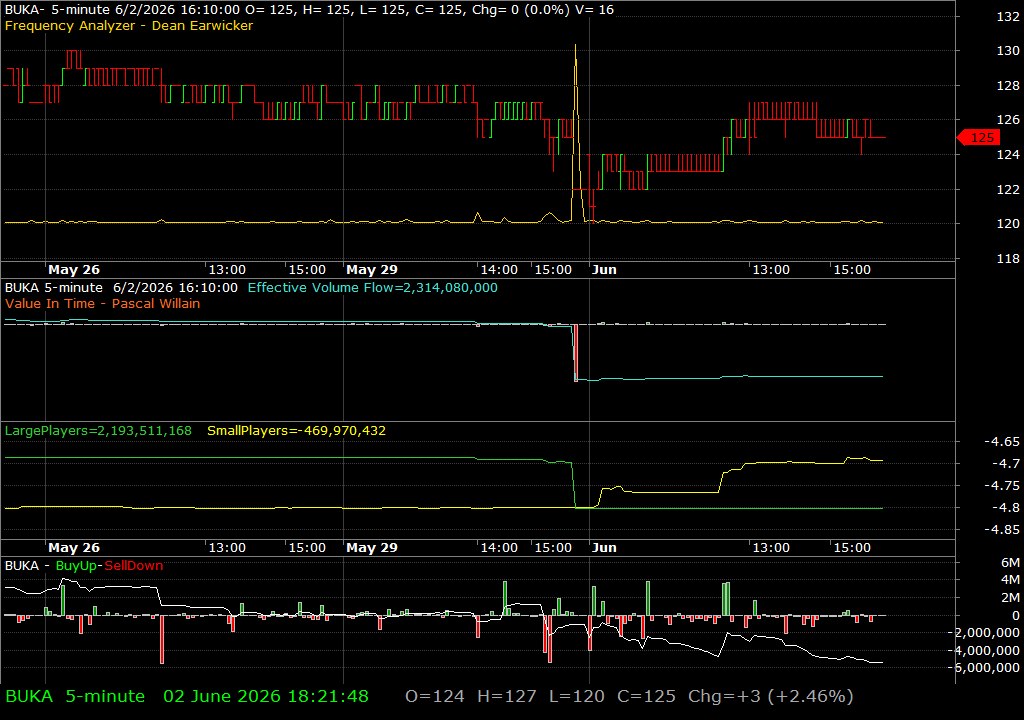The height and width of the screenshot is (720, 1024).
Task: Click the 6M volume scale label
Action: tap(1010, 563)
